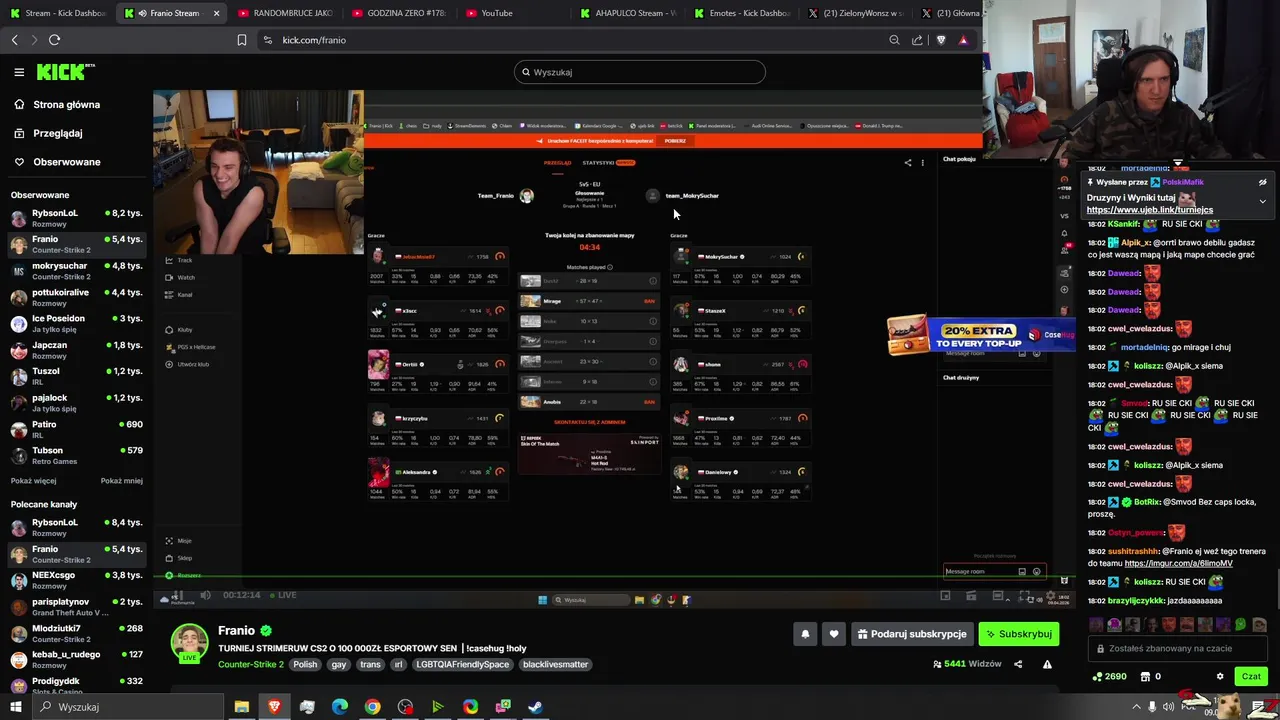The image size is (1280, 720).
Task: Switch to RANDOMBRUCE YouTube tab
Action: pyautogui.click(x=285, y=13)
